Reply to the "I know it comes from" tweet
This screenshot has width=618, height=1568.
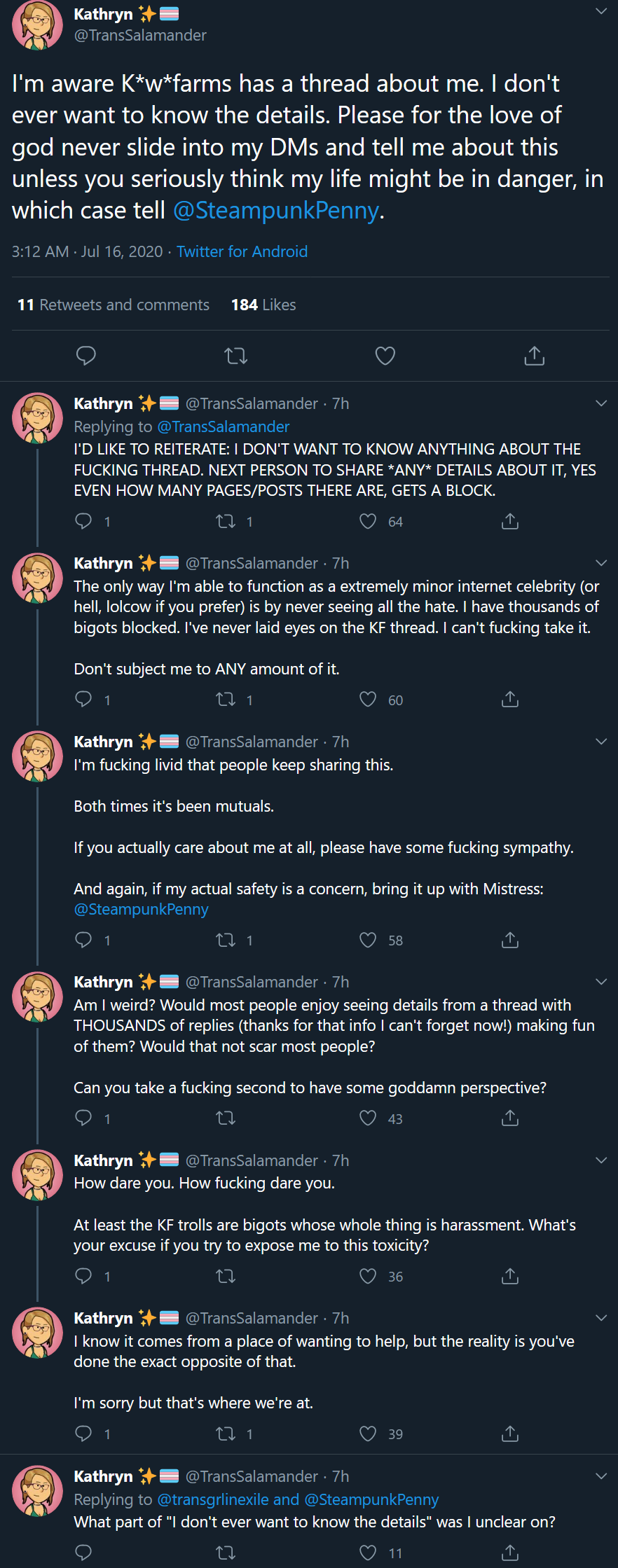[x=83, y=1434]
